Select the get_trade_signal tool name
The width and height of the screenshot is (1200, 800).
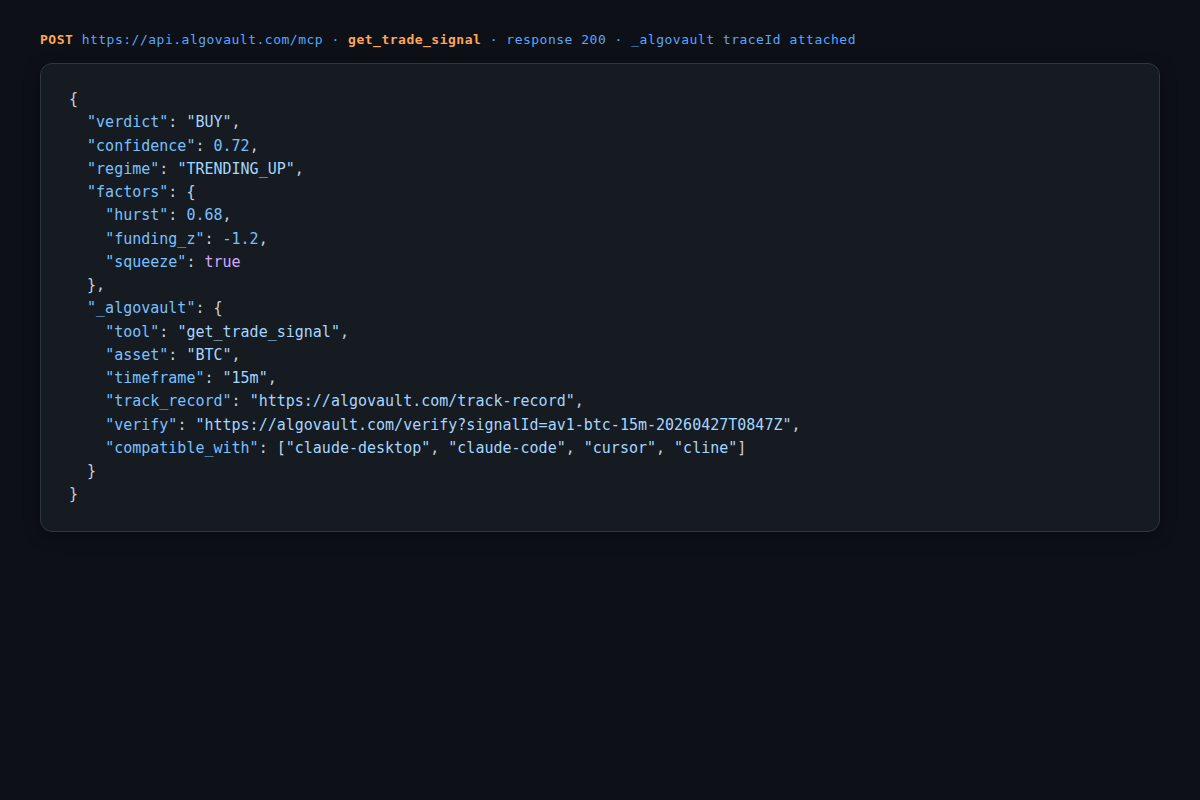414,39
